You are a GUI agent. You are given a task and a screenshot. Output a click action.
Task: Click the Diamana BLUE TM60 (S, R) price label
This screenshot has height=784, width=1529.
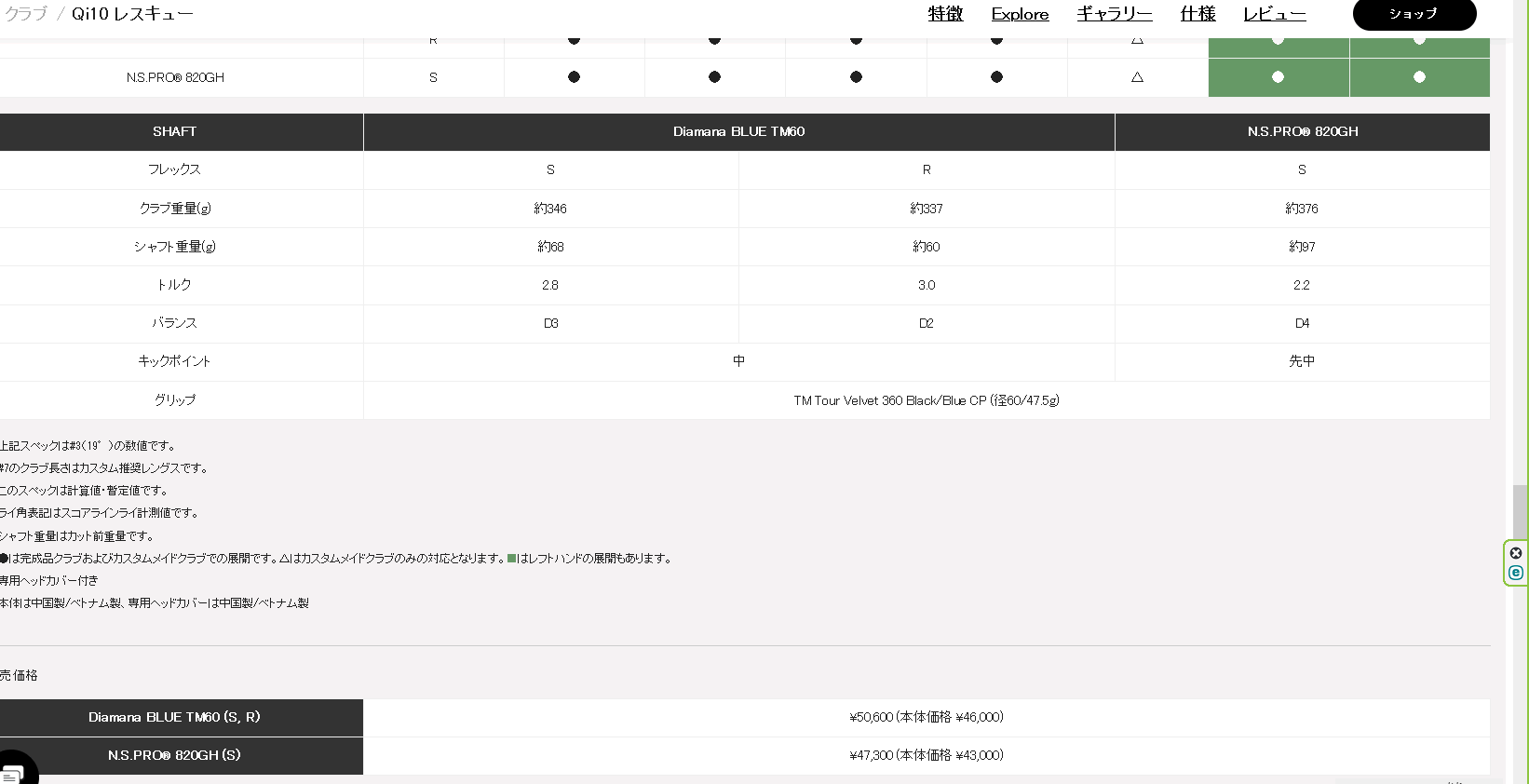(x=174, y=717)
